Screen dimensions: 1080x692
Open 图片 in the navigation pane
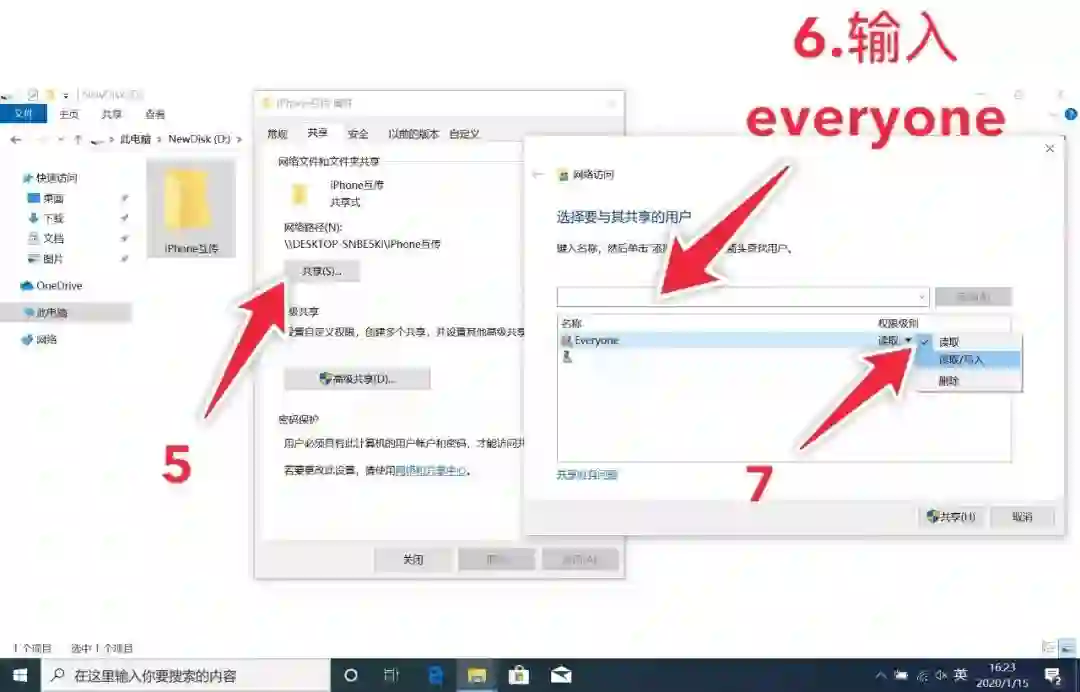tap(52, 259)
